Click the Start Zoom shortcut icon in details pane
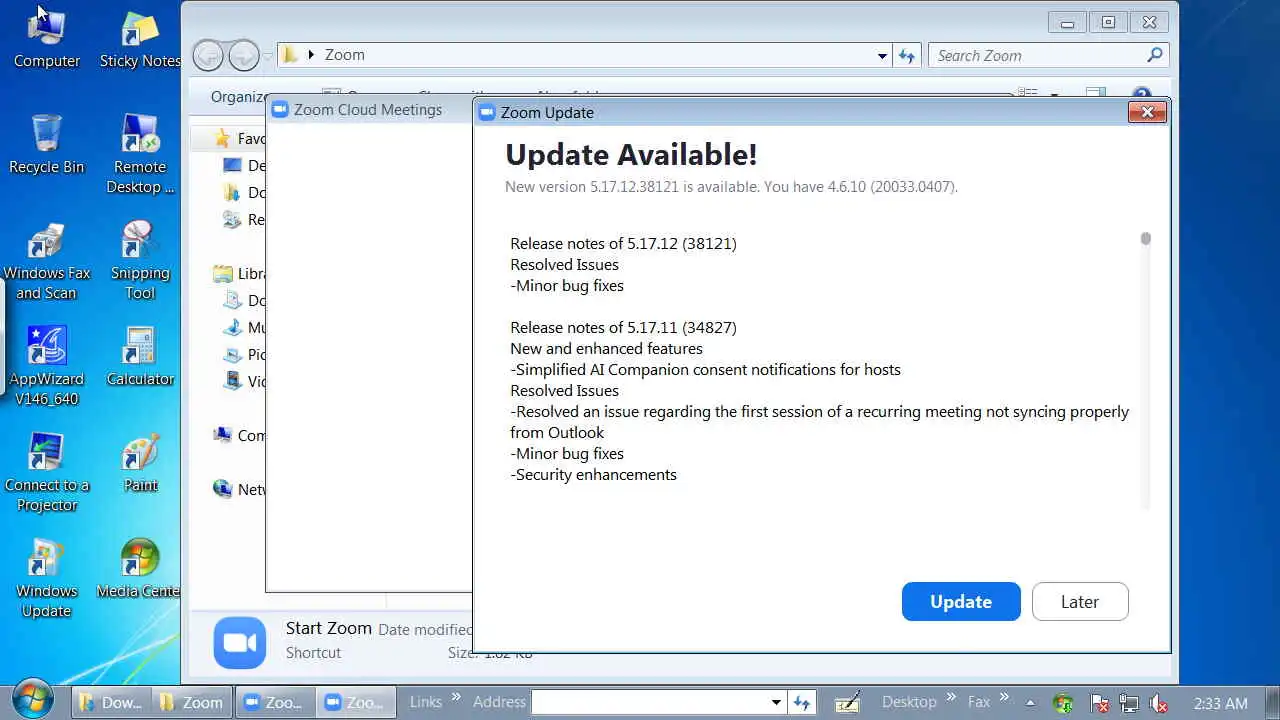The width and height of the screenshot is (1280, 720). coord(240,642)
